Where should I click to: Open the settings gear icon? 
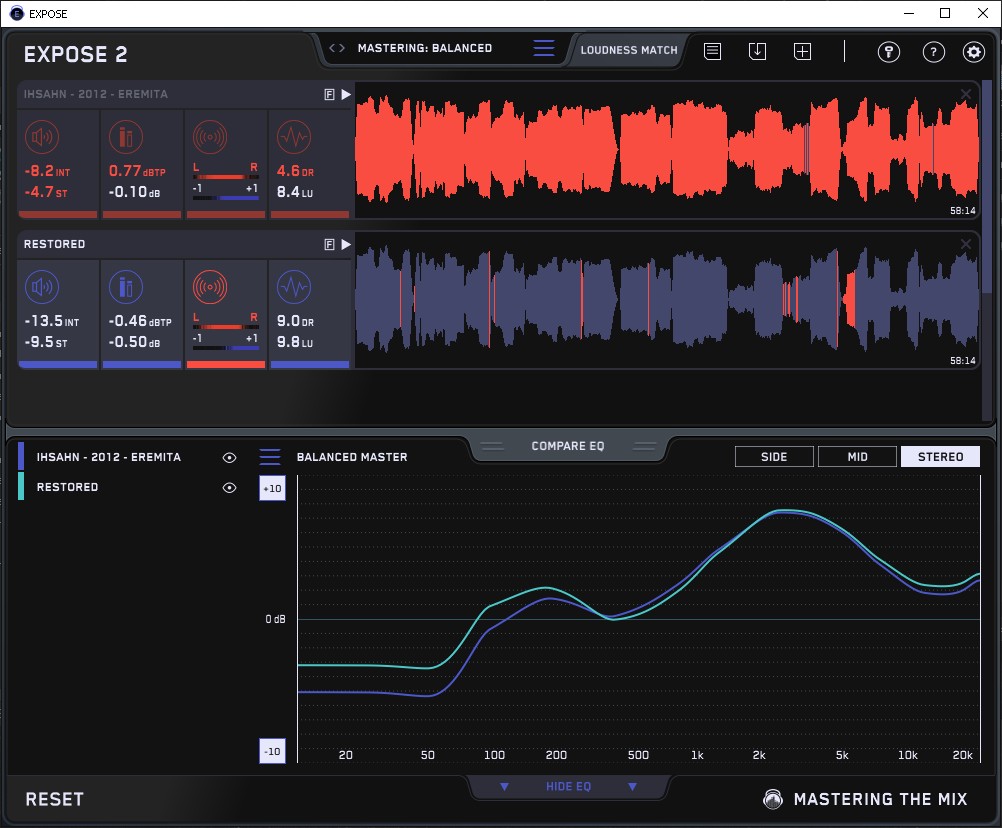tap(973, 52)
